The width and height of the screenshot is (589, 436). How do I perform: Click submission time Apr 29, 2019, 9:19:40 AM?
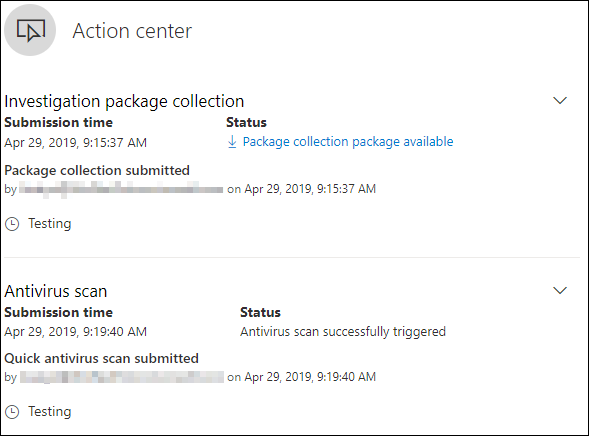(76, 332)
